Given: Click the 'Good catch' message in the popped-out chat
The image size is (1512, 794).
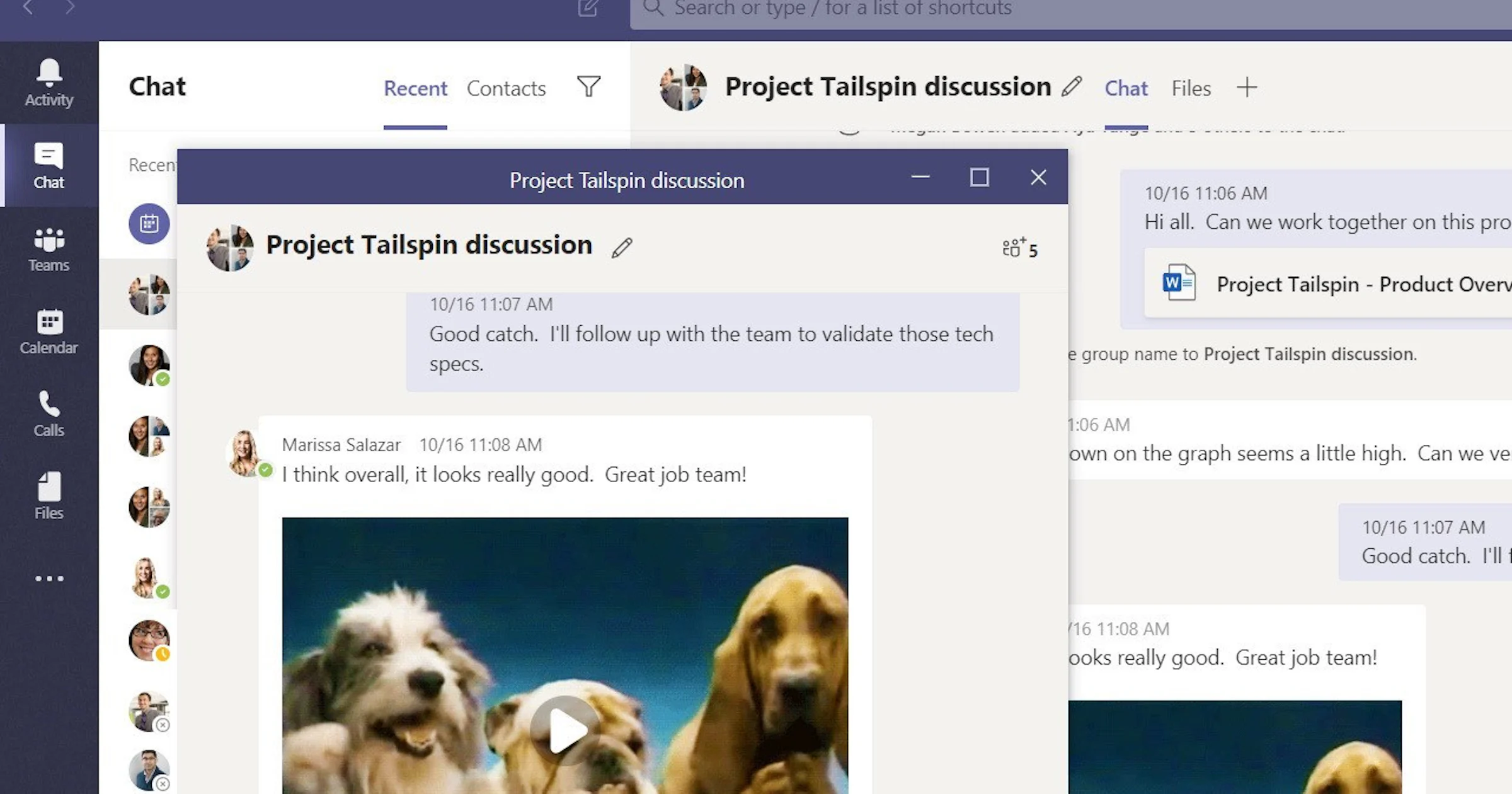Looking at the screenshot, I should [713, 342].
